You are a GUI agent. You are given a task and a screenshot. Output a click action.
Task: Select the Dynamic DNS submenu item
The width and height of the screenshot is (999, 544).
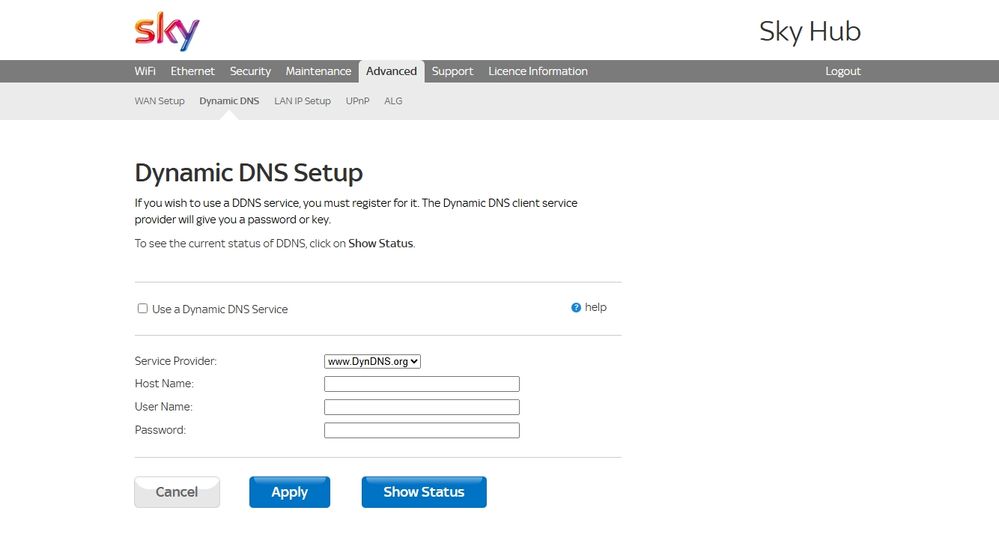click(x=229, y=101)
